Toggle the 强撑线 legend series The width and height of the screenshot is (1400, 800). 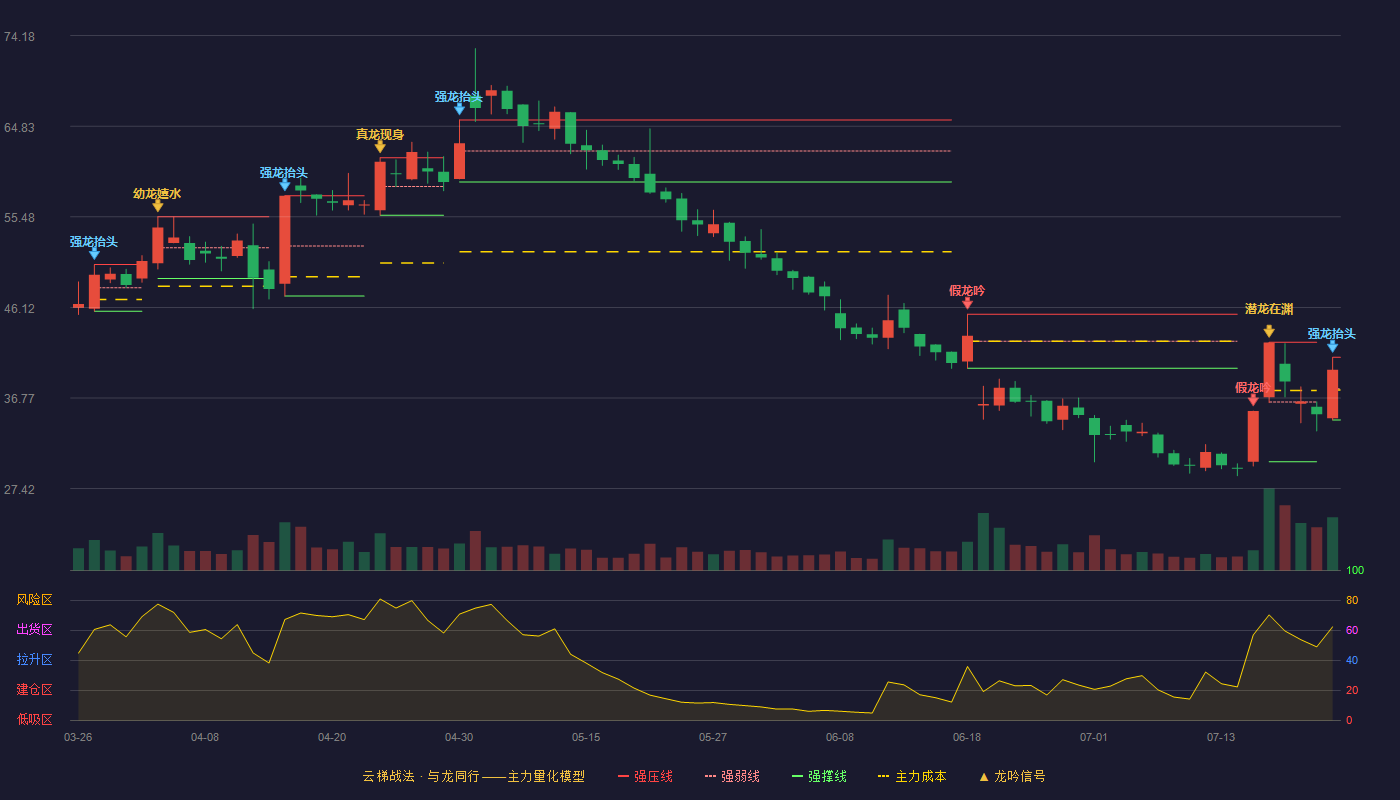coord(819,776)
